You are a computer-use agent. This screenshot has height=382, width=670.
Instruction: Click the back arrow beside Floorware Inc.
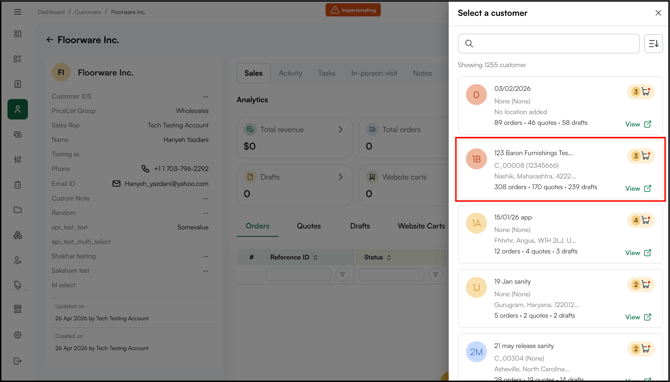[50, 40]
